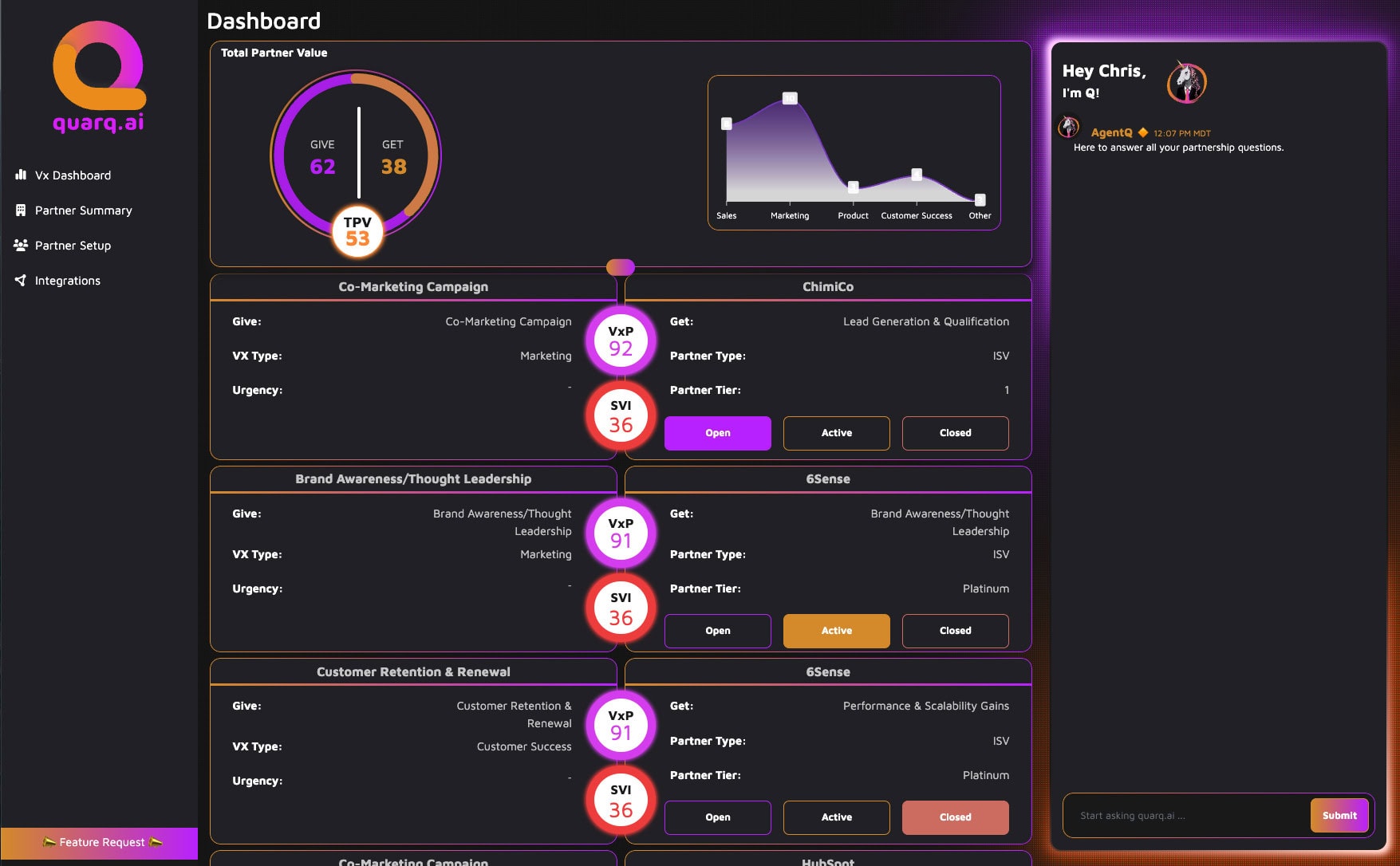The image size is (1400, 866).
Task: Click the Submit button in the chat
Action: (x=1339, y=815)
